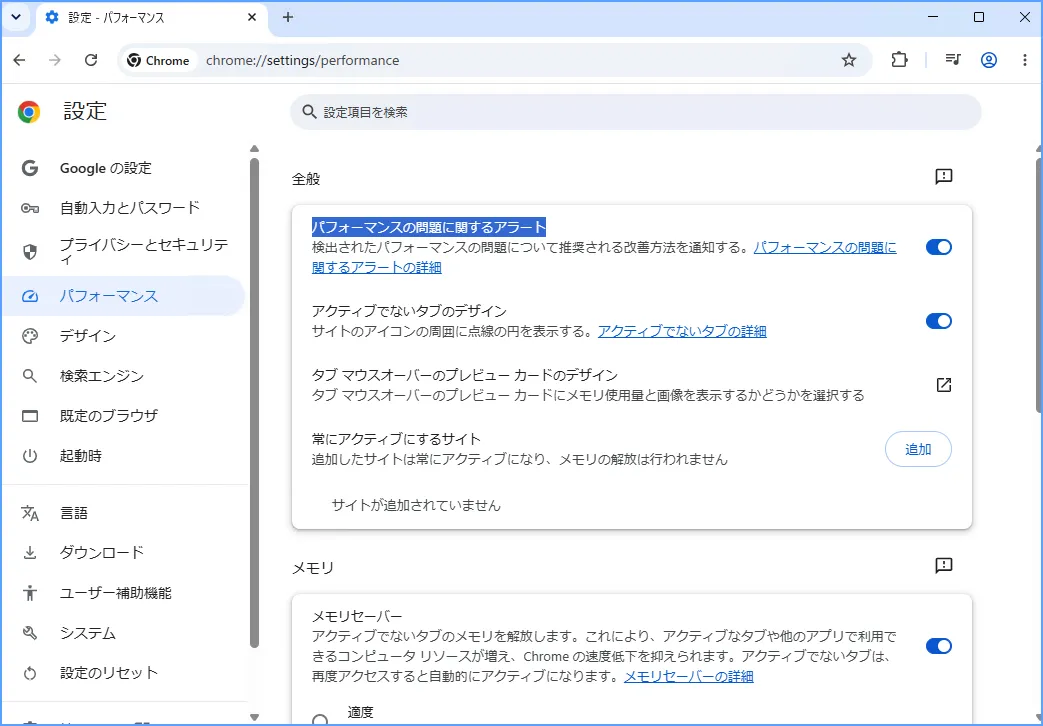This screenshot has height=726, width=1043.
Task: Open a new tab with plus button
Action: pyautogui.click(x=287, y=17)
